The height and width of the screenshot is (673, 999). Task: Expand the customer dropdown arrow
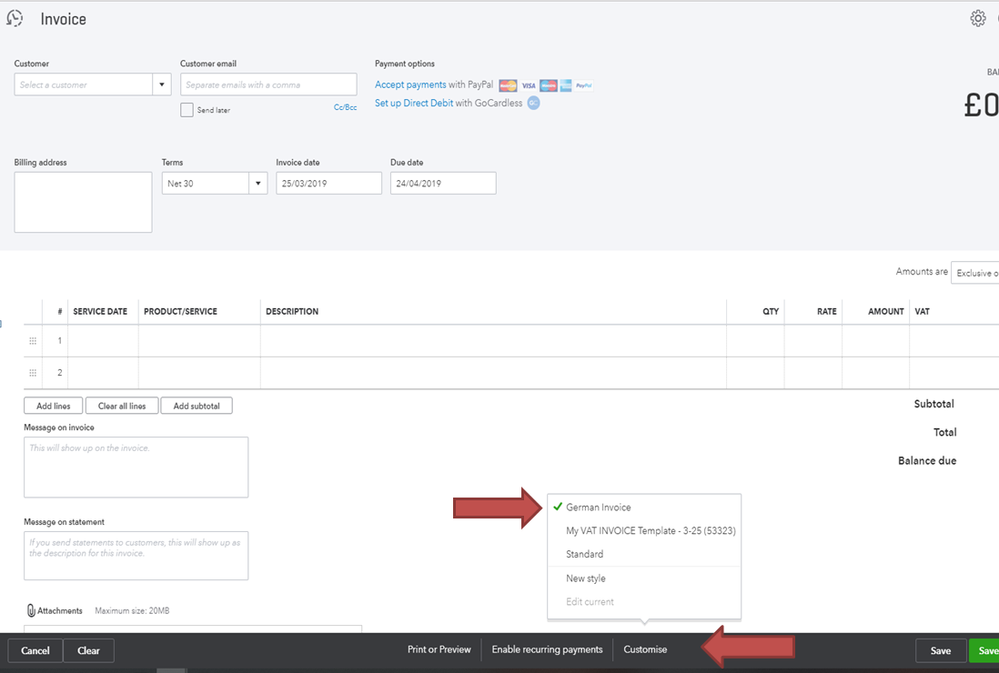(162, 85)
